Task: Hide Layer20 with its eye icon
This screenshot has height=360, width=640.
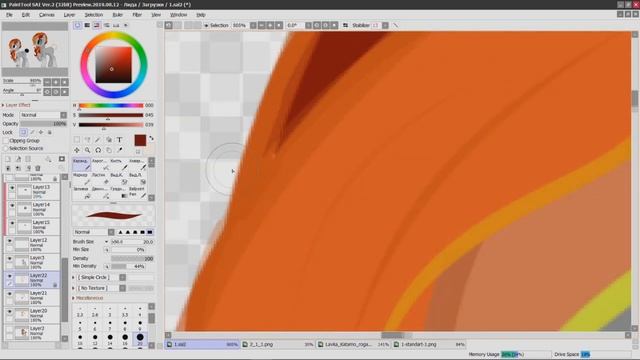Action: 9,311
